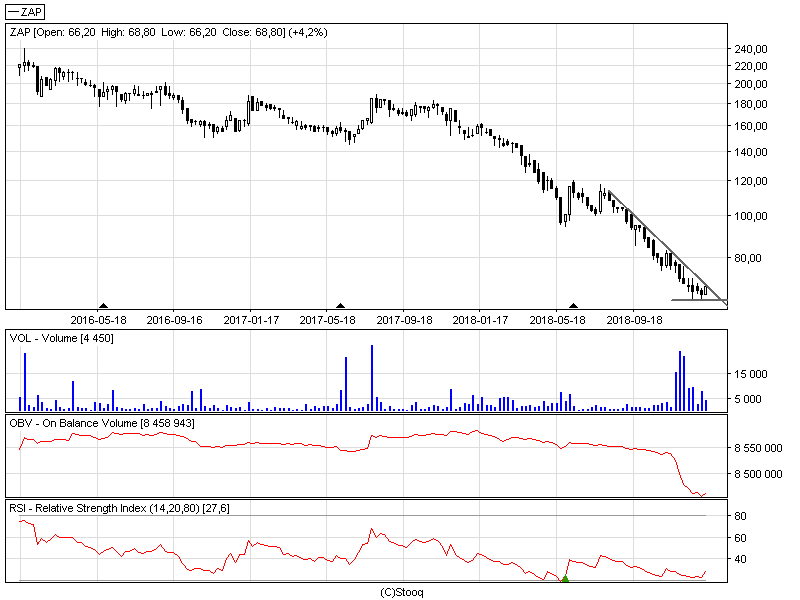
Task: Click the black triangle marker below 2016-05-18
Action: (102, 305)
